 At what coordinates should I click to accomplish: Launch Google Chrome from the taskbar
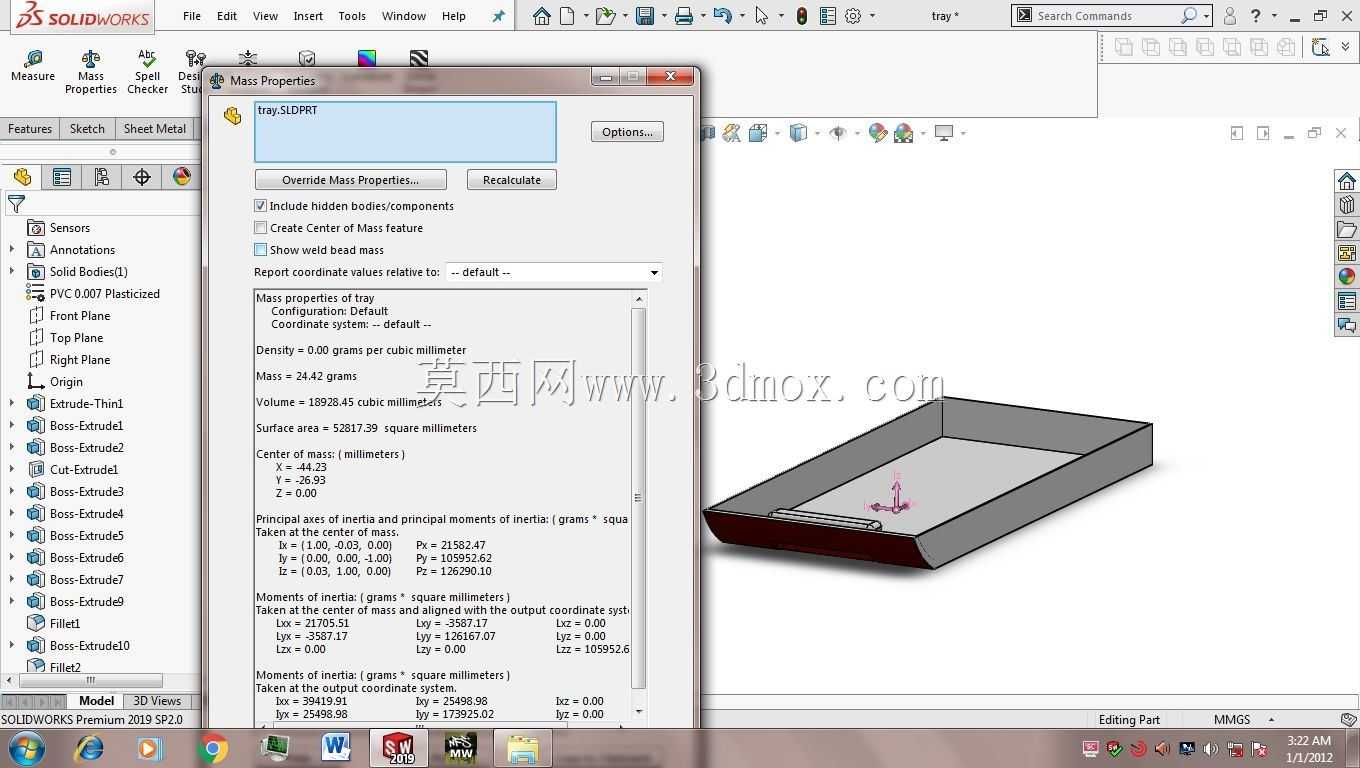[x=212, y=748]
